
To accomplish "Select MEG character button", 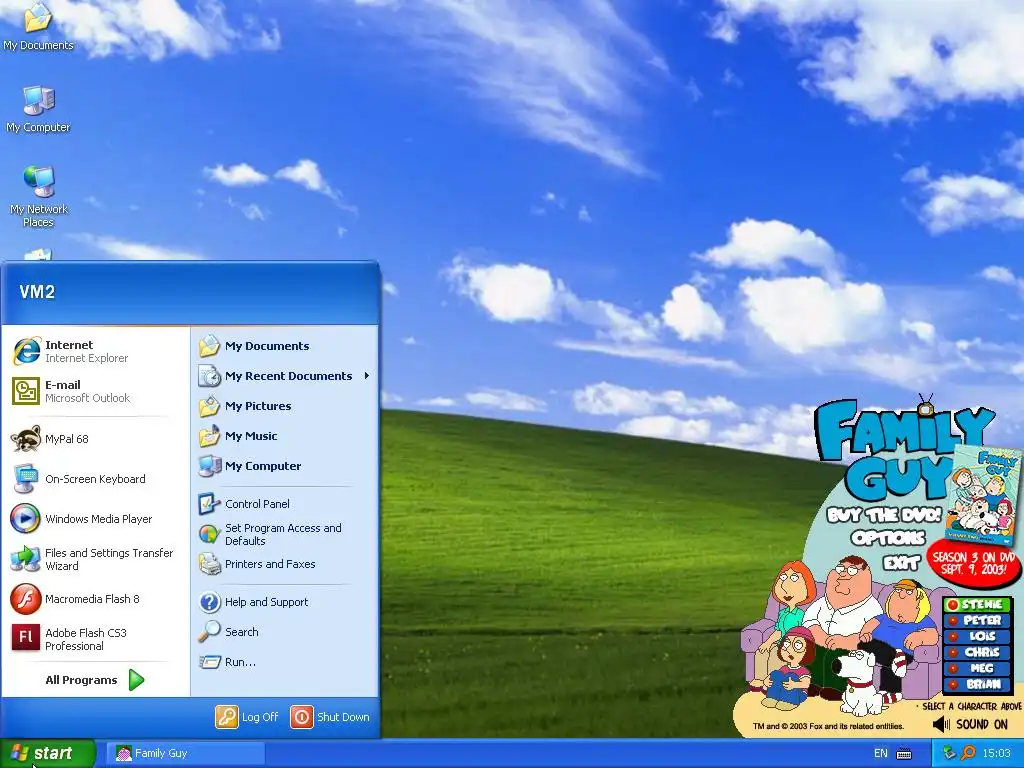I will [x=978, y=668].
